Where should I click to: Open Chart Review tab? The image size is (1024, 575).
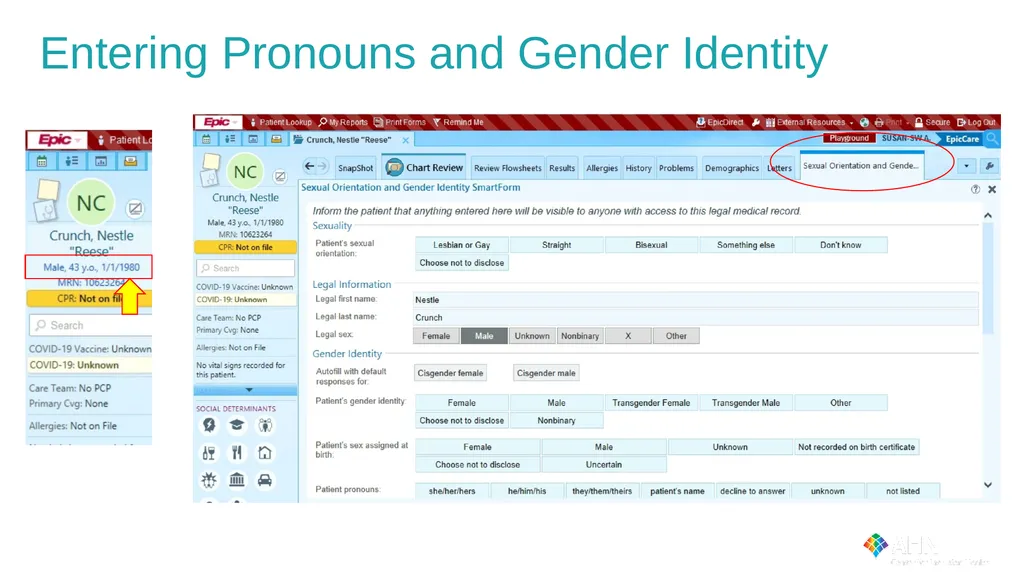(424, 168)
